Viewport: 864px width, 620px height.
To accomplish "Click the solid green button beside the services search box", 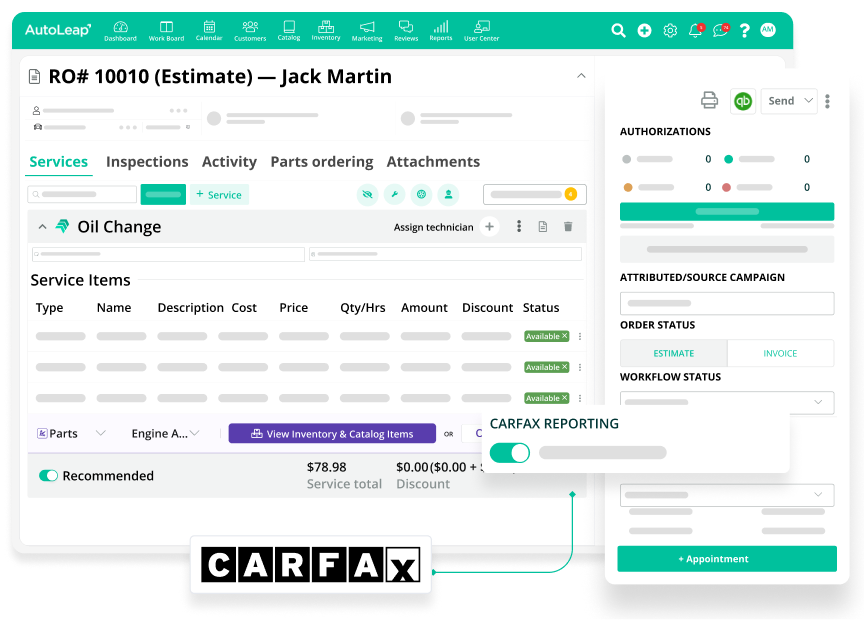I will (163, 195).
